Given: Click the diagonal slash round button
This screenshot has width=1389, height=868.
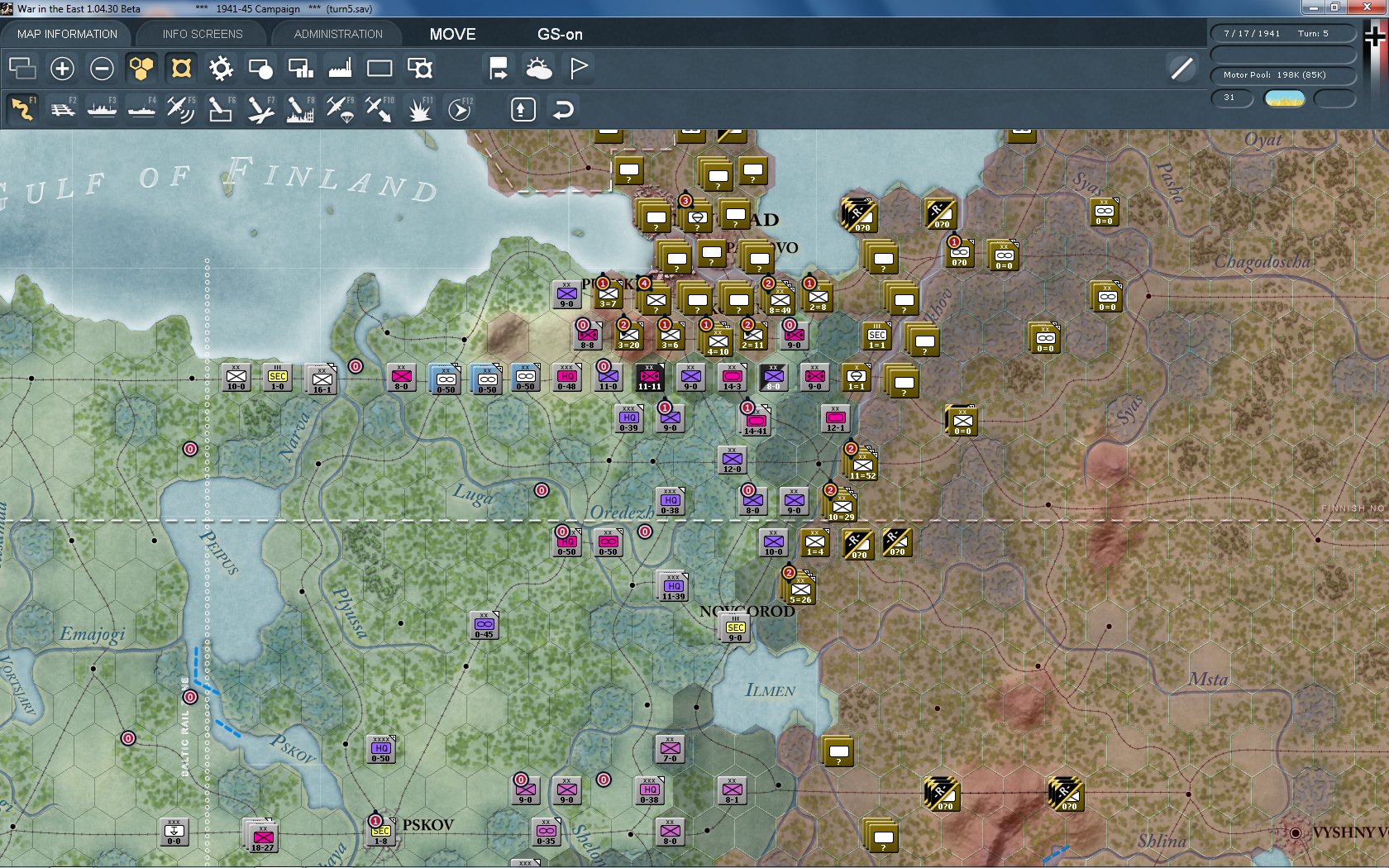Looking at the screenshot, I should 1182,69.
